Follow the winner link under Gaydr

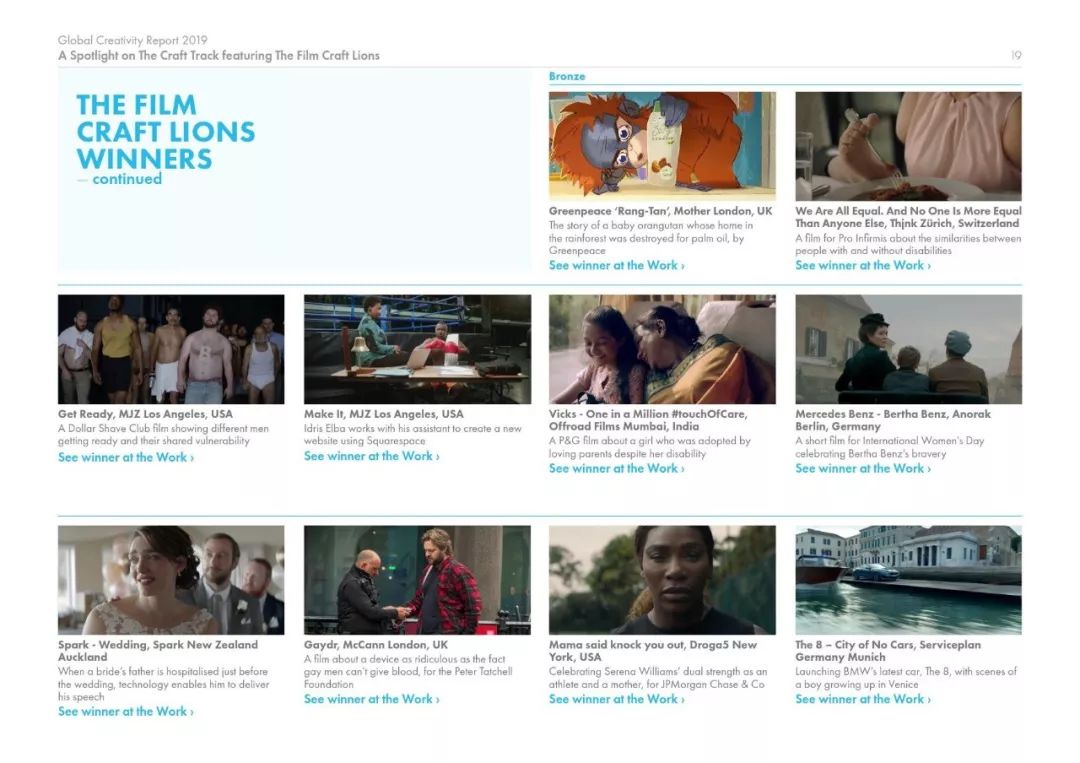click(372, 699)
